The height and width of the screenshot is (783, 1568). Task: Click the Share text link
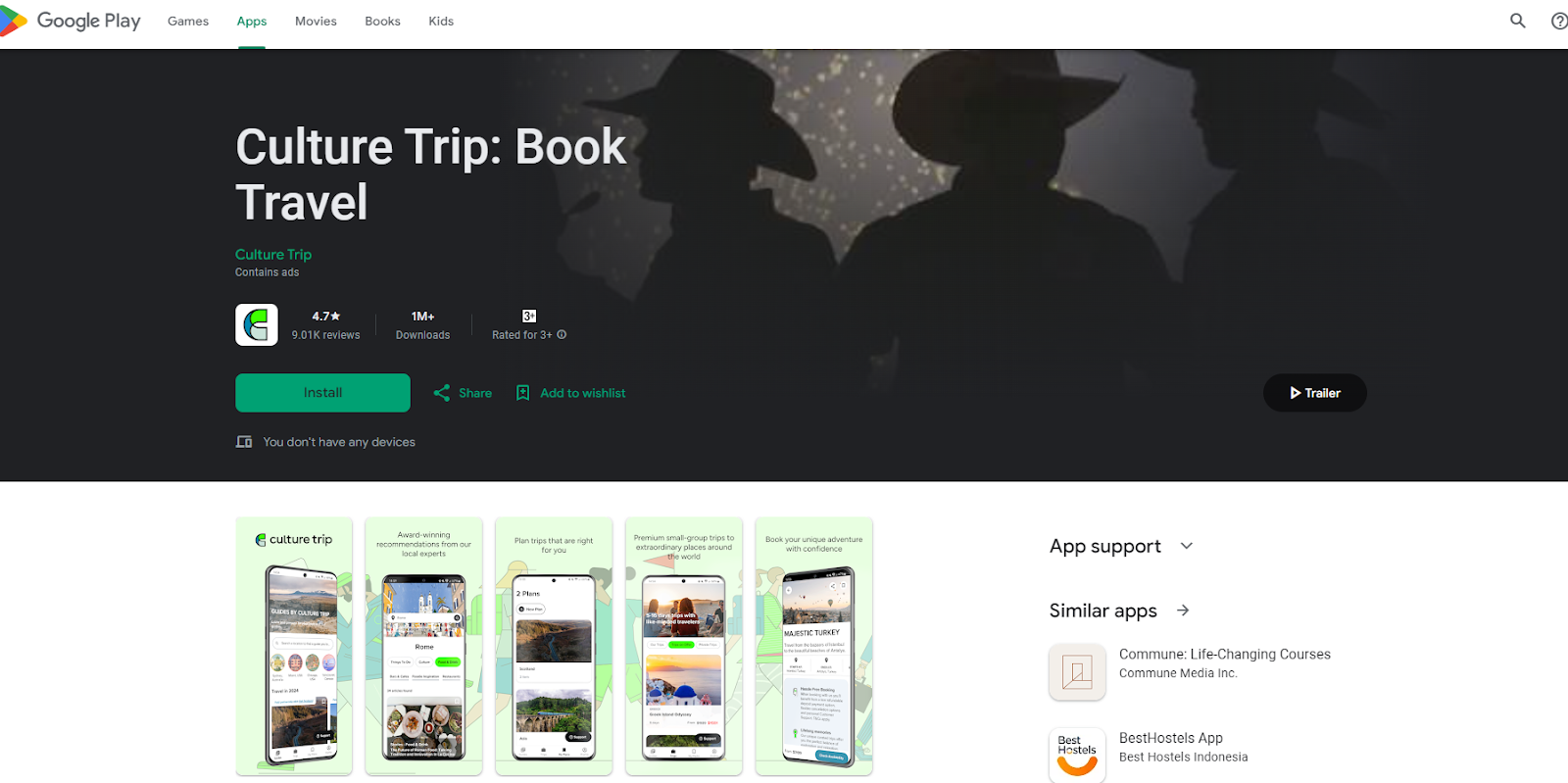(475, 393)
